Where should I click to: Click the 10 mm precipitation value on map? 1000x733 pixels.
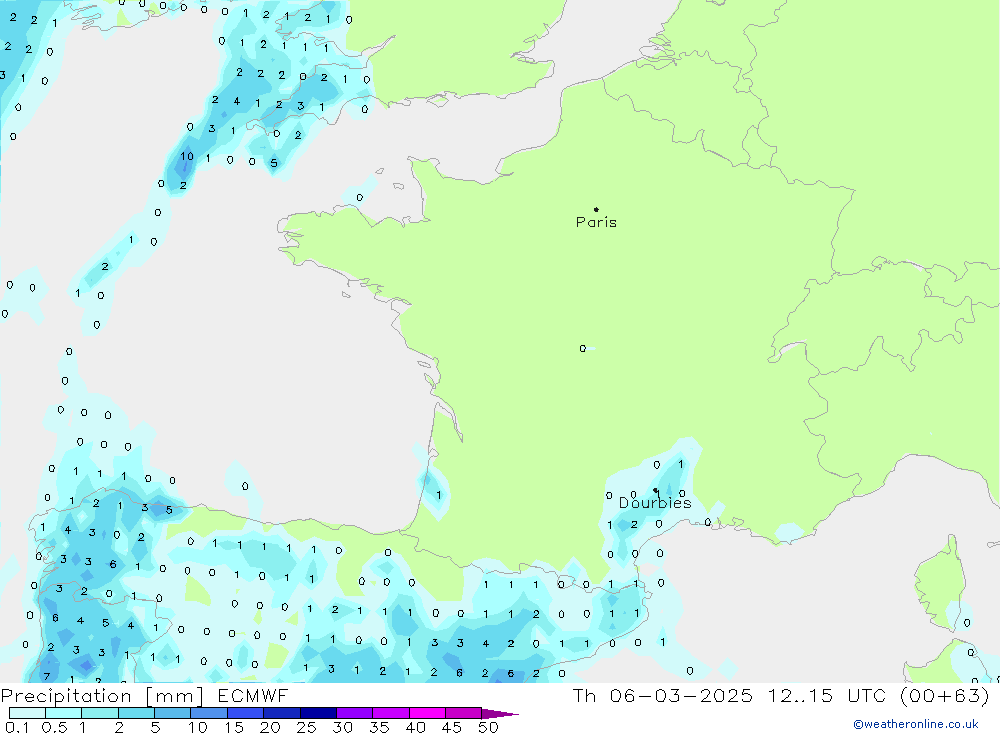pos(187,157)
